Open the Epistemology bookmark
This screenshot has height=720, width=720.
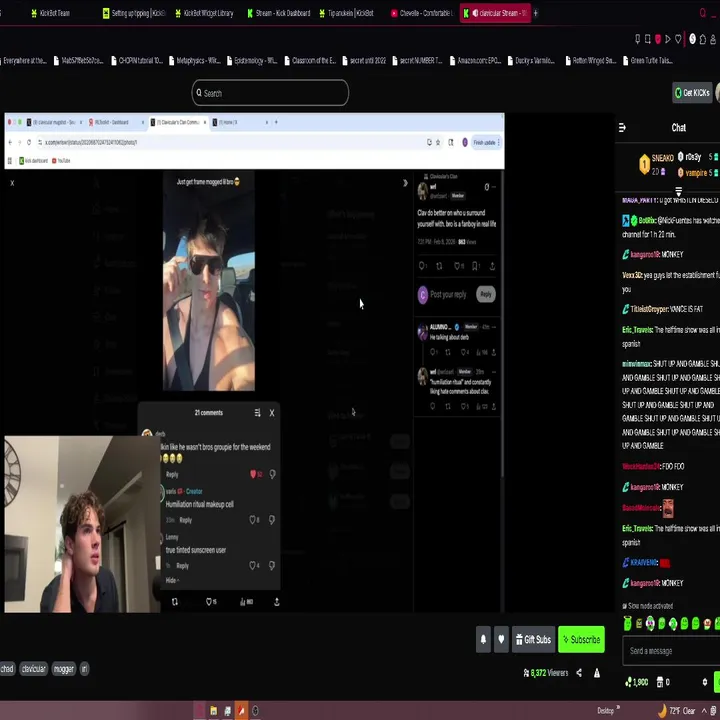click(252, 61)
